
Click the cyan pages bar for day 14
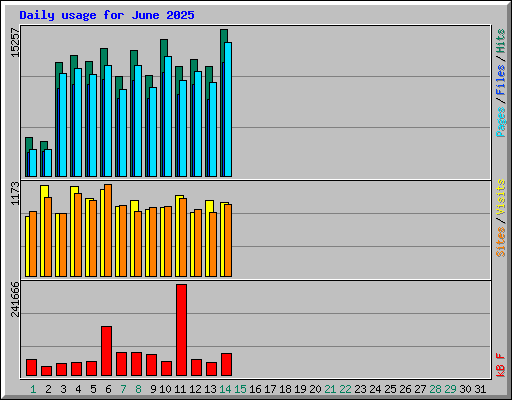[228, 109]
